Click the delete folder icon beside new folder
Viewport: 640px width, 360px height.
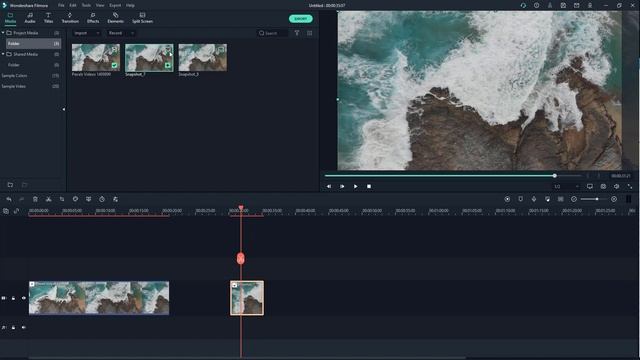[24, 185]
